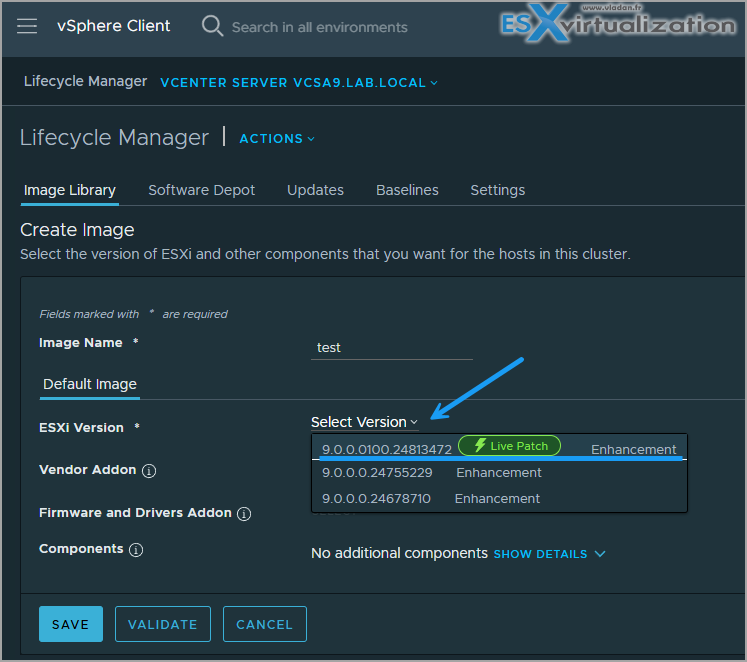
Task: Expand Show Details for components
Action: pyautogui.click(x=549, y=554)
